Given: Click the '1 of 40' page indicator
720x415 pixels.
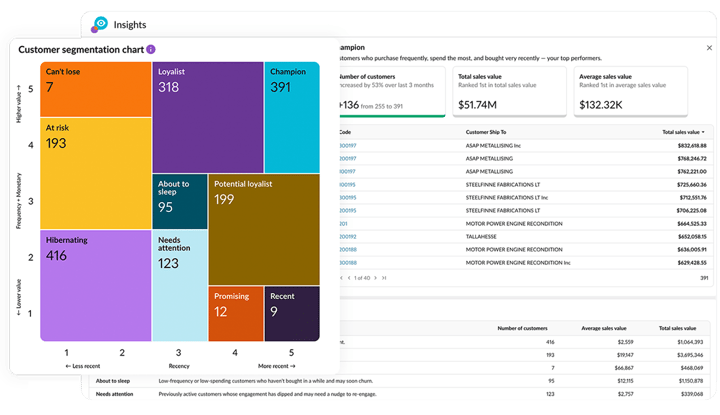Looking at the screenshot, I should pyautogui.click(x=362, y=278).
